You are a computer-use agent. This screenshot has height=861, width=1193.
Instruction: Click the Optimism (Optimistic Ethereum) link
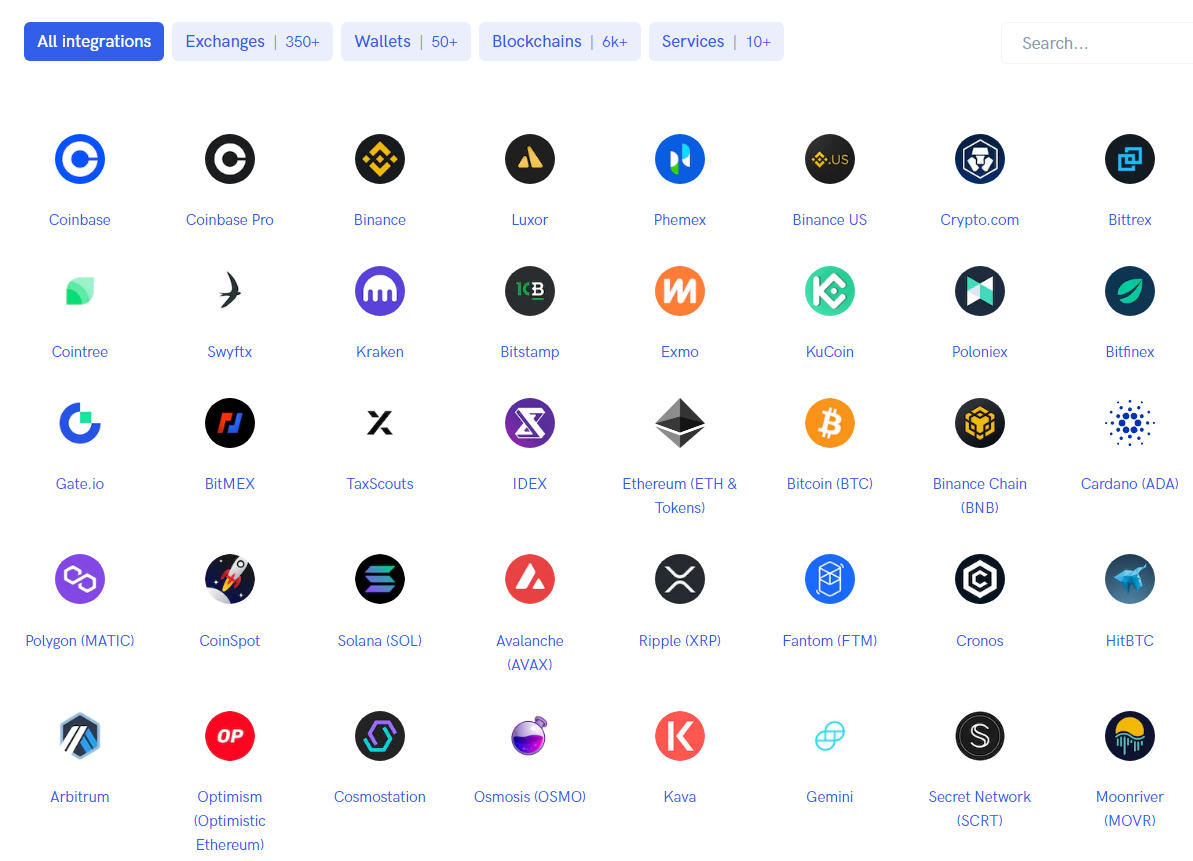(x=230, y=820)
